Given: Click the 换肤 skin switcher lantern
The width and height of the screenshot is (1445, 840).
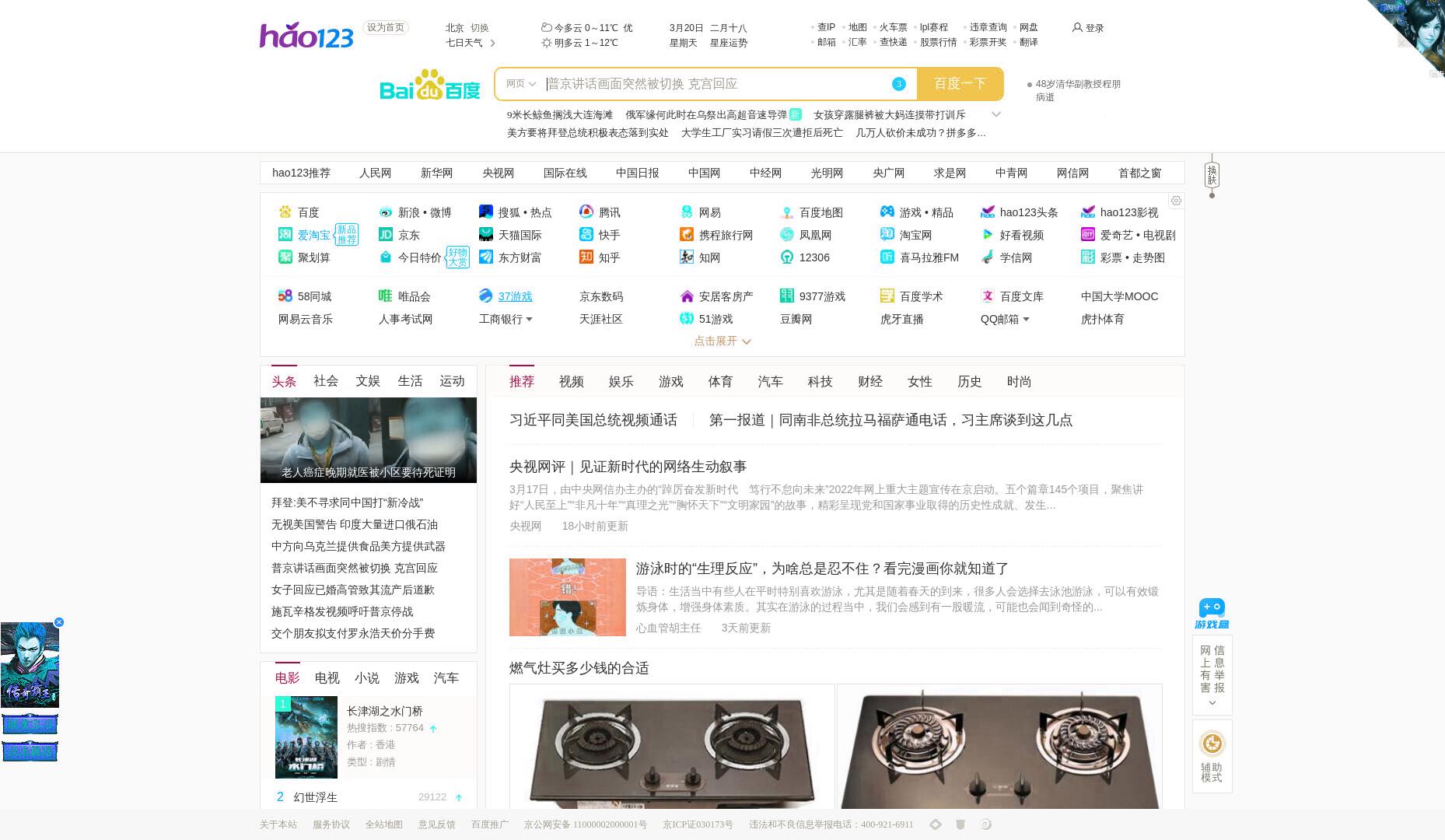Looking at the screenshot, I should tap(1212, 176).
